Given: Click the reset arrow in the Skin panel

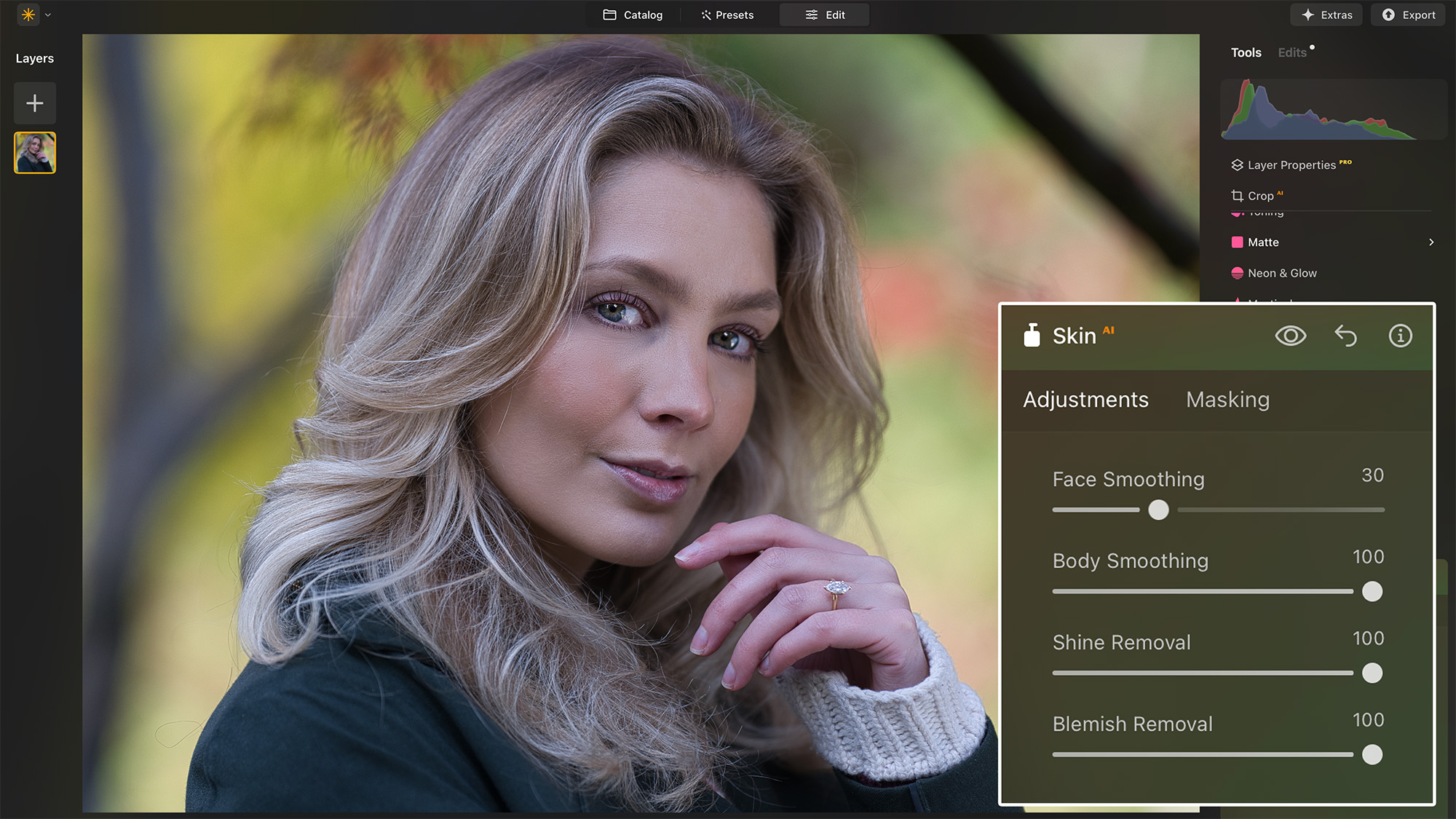Looking at the screenshot, I should point(1346,336).
